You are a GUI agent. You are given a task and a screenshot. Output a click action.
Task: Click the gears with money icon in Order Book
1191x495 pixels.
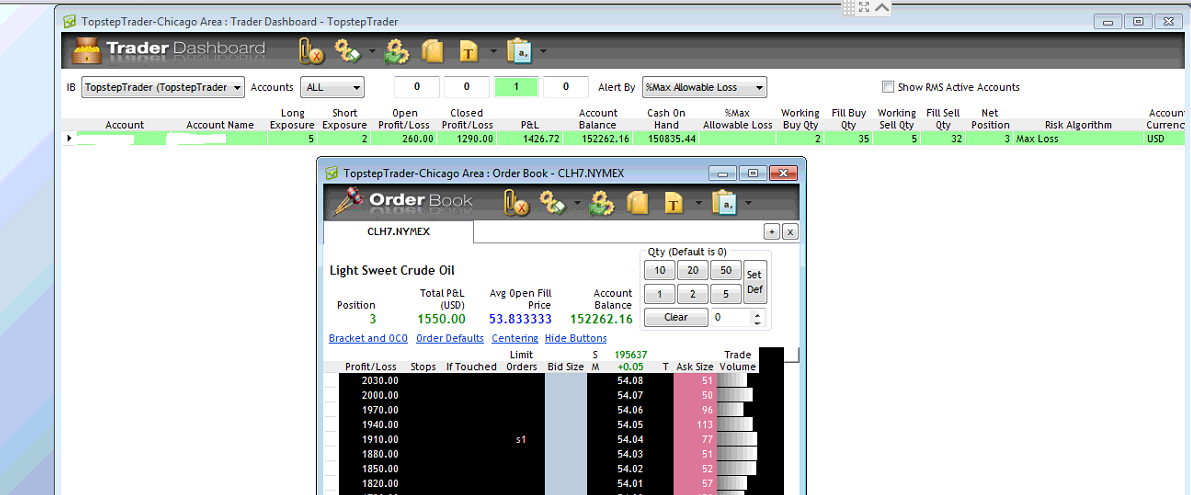click(x=553, y=202)
